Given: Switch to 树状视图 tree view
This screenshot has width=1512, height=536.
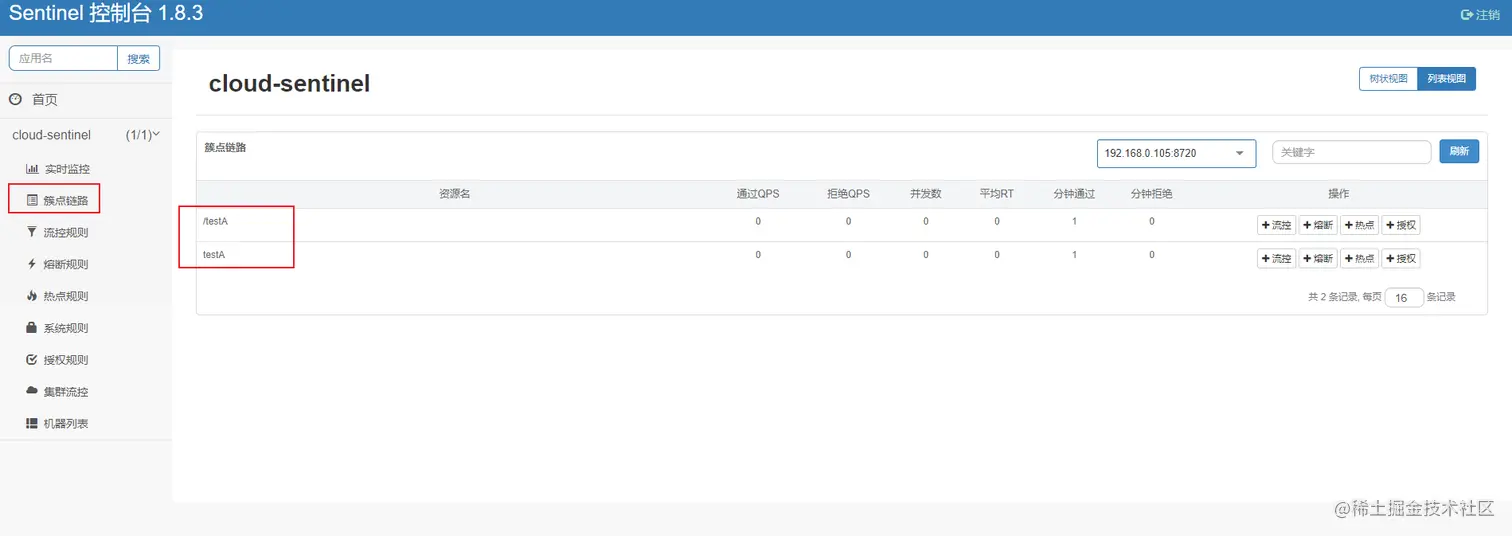Looking at the screenshot, I should click(x=1388, y=79).
